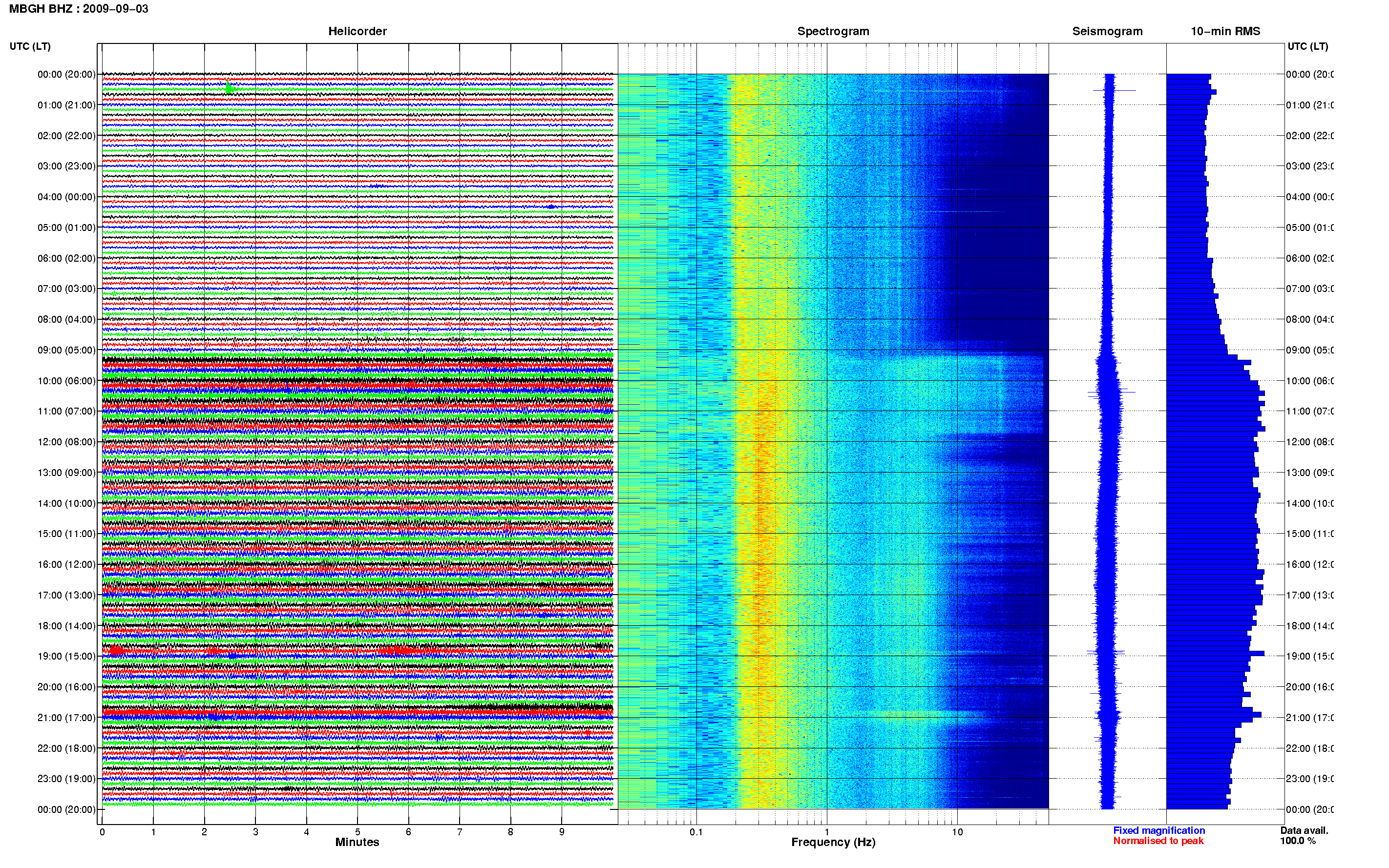Click the left '10:00 (06:00)' time label

click(66, 381)
